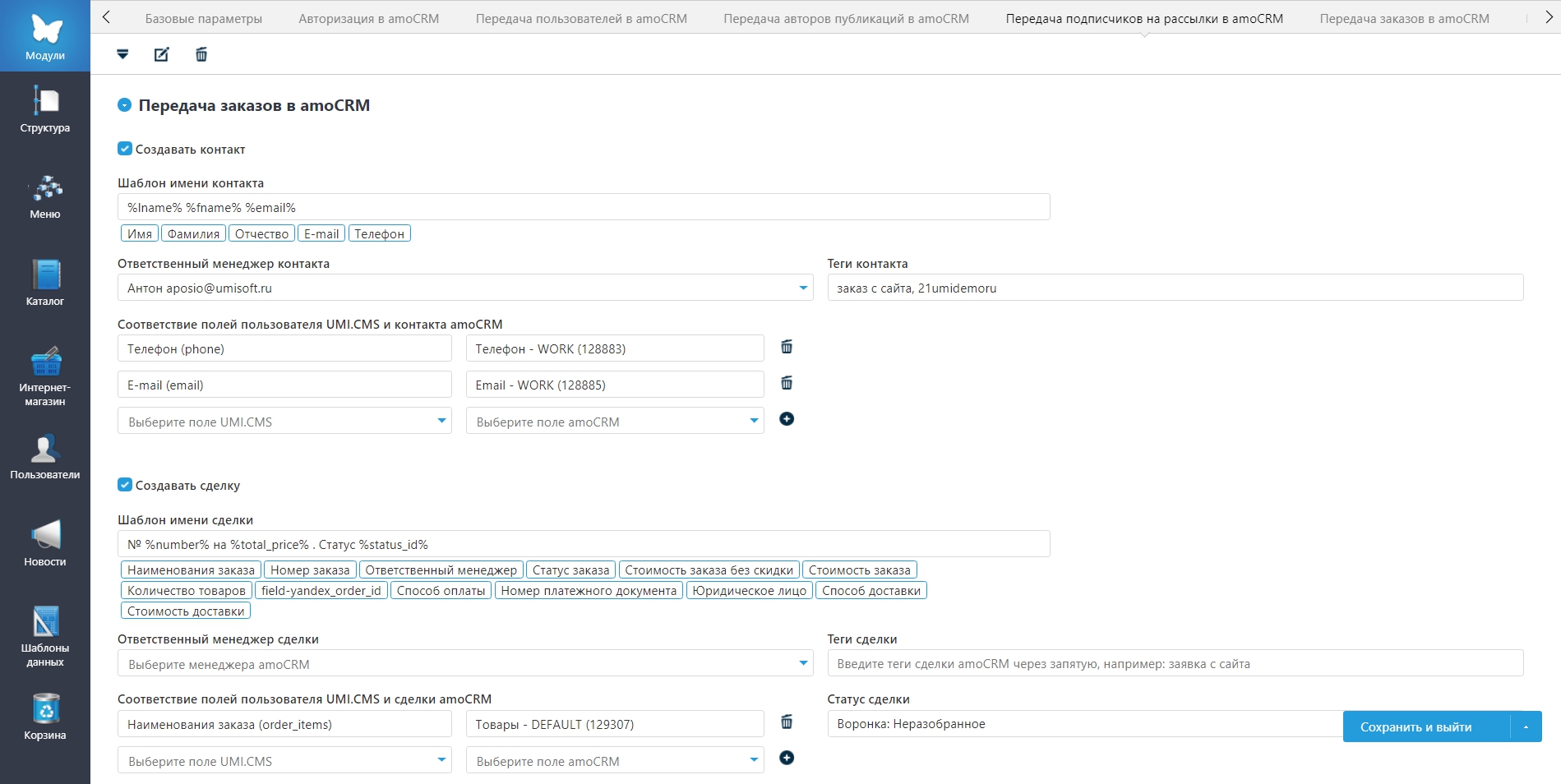1561x784 pixels.
Task: Insert the Стоимость доставки placeholder tag
Action: pos(186,611)
